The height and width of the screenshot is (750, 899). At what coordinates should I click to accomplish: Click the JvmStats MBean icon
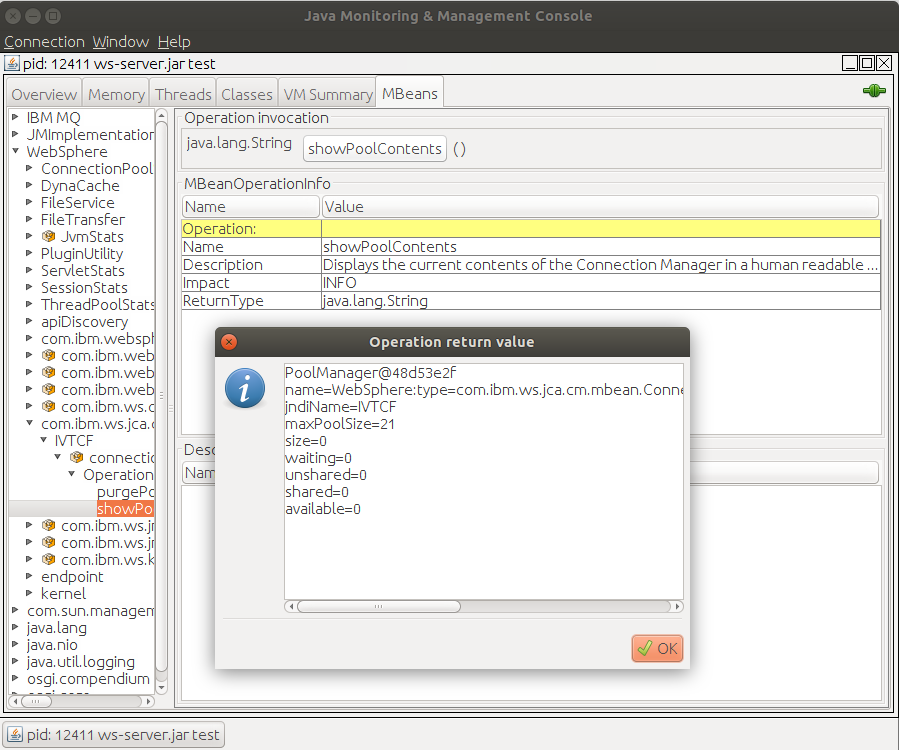tap(48, 237)
